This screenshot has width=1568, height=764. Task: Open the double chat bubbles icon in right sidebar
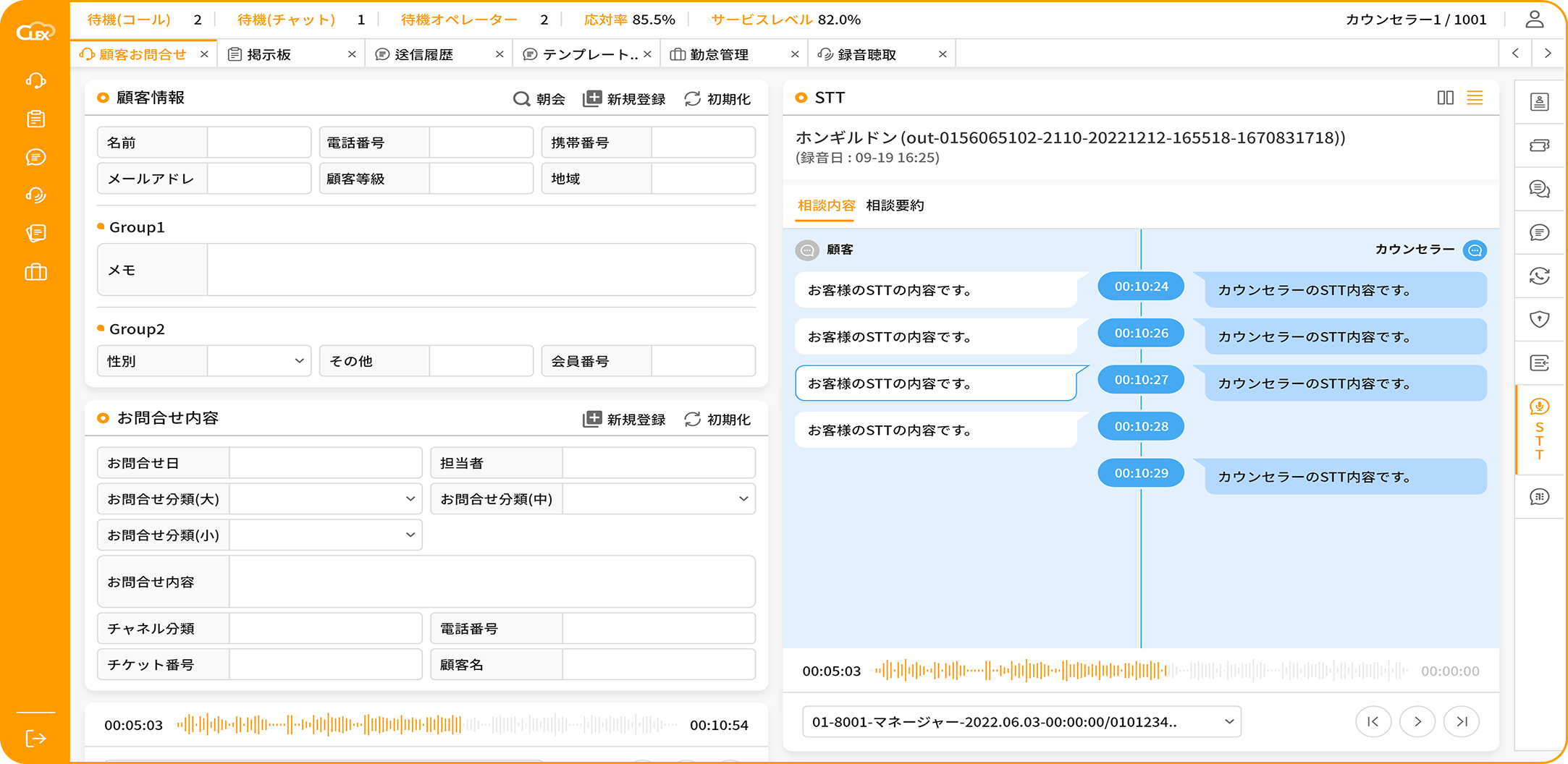point(1539,189)
